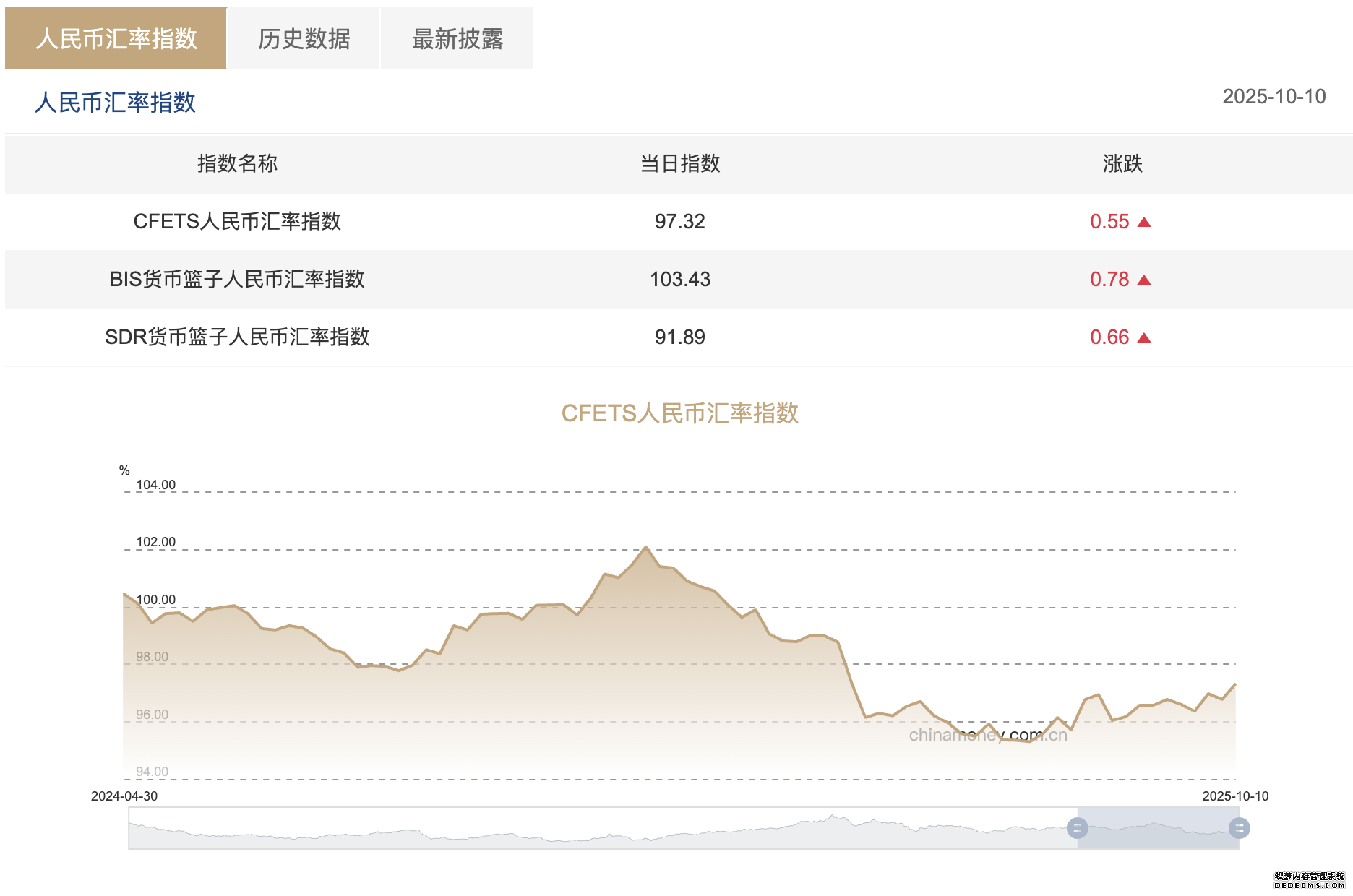Click the 指数名称 column header
This screenshot has width=1353, height=896.
coord(237,164)
